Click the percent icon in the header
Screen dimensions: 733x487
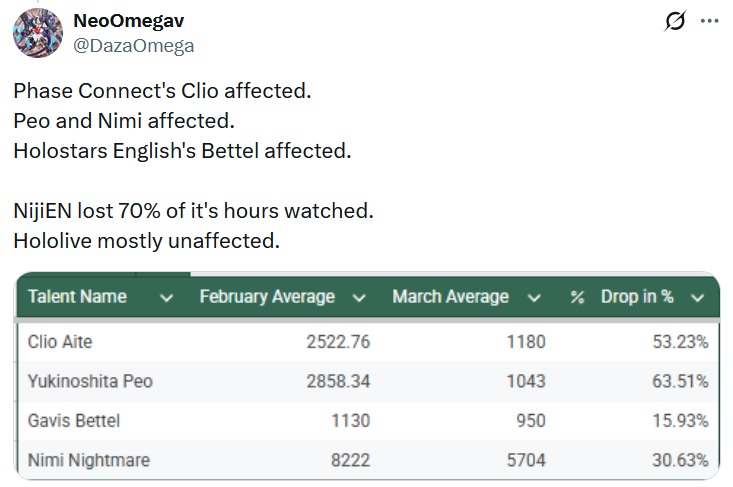coord(577,297)
